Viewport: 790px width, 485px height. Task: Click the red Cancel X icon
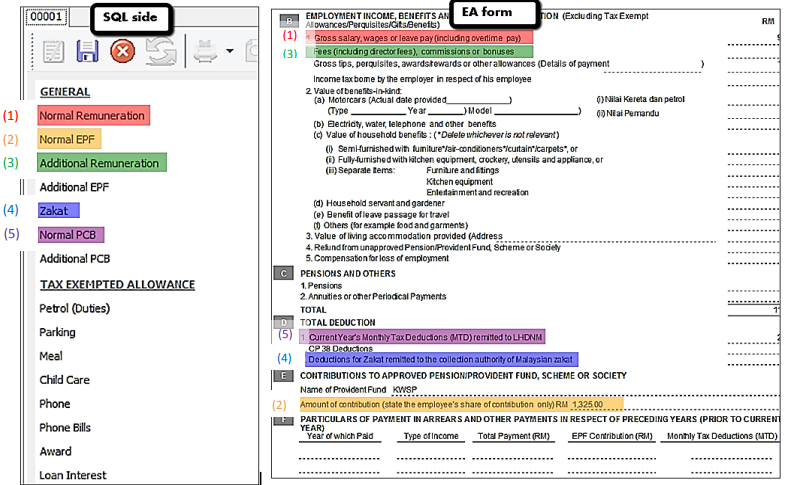122,52
